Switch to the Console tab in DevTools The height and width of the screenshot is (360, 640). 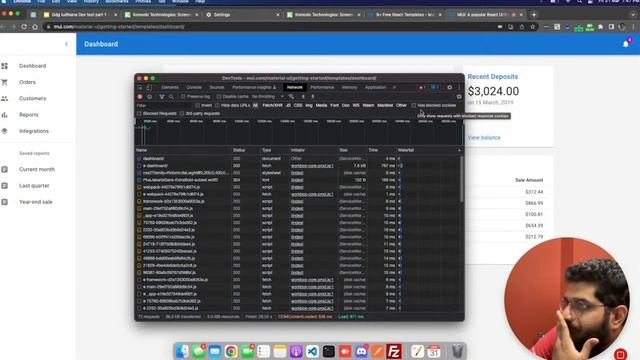pyautogui.click(x=194, y=87)
